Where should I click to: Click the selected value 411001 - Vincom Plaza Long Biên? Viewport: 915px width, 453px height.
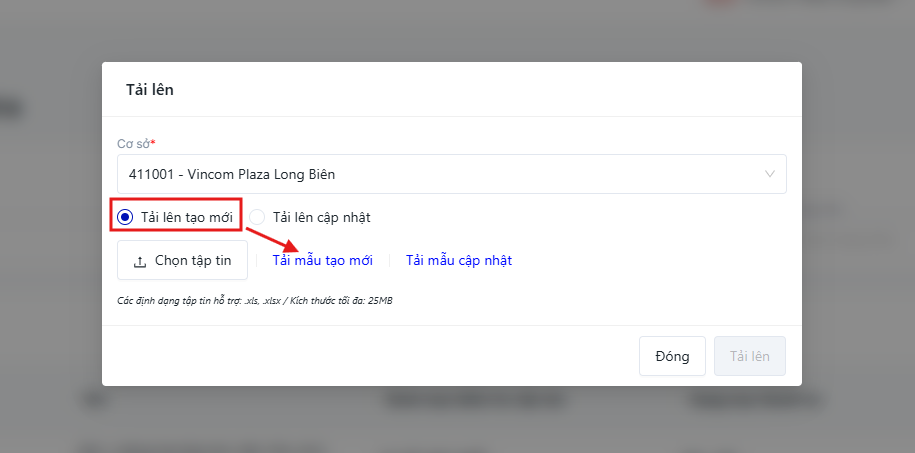232,174
